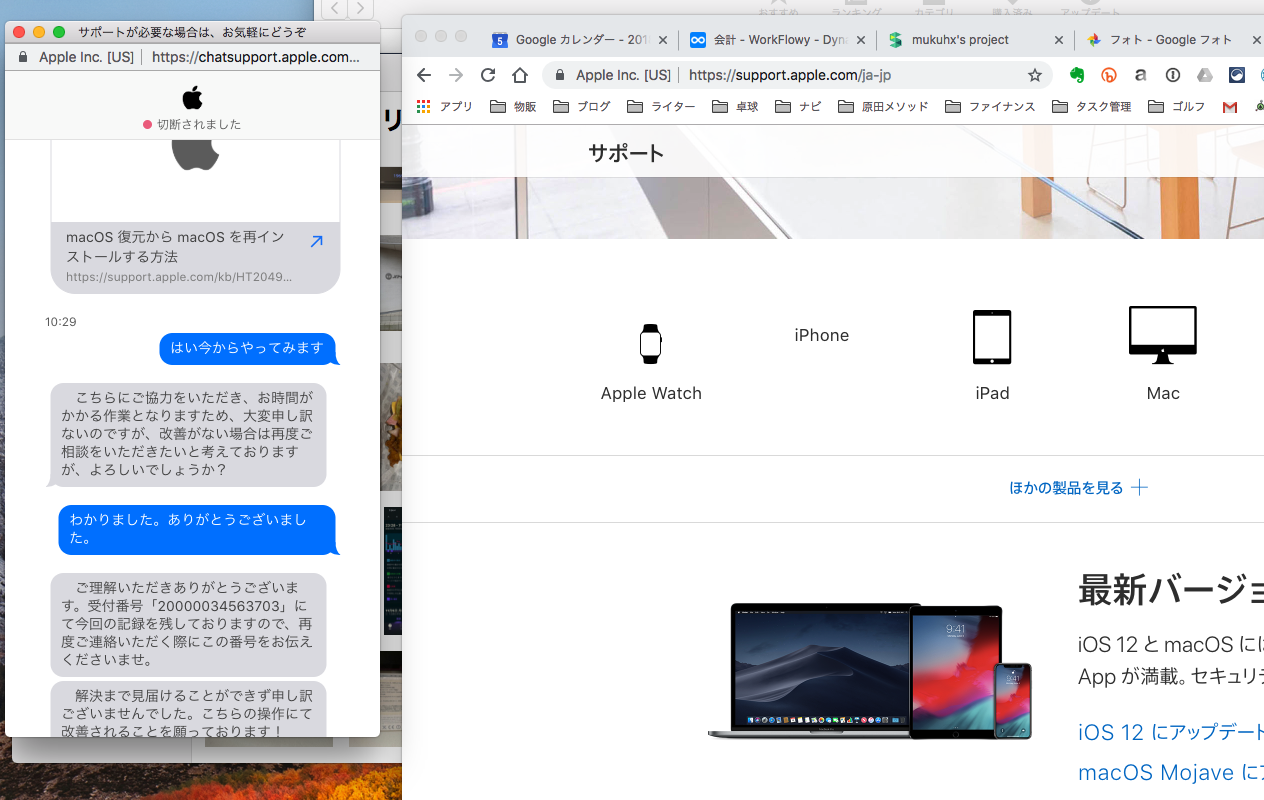Click message containing 受付番号 20000034563703
Viewport: 1264px width, 800px height.
pyautogui.click(x=188, y=624)
